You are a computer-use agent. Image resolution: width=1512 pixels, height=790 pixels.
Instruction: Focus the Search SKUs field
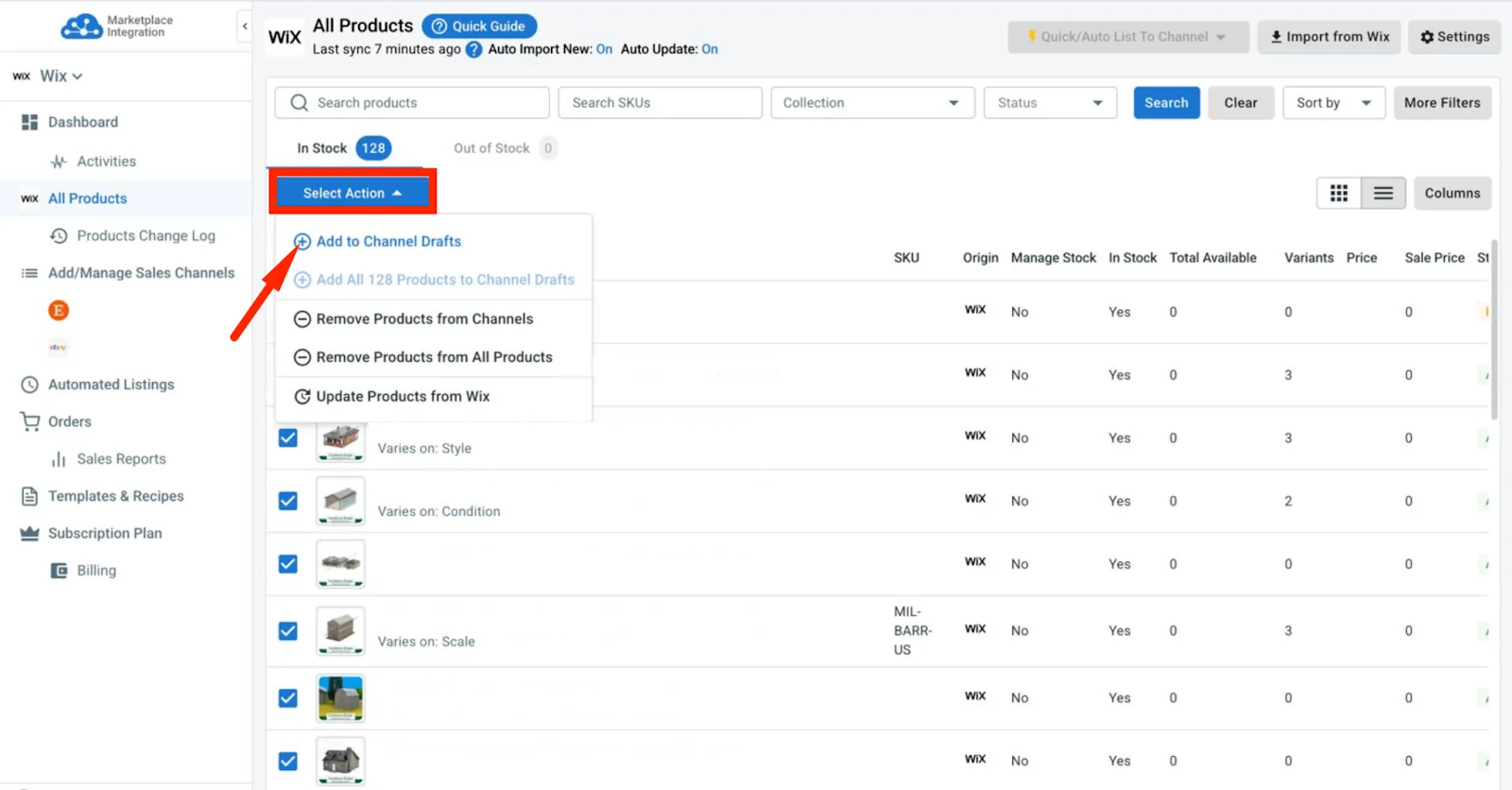[x=661, y=103]
